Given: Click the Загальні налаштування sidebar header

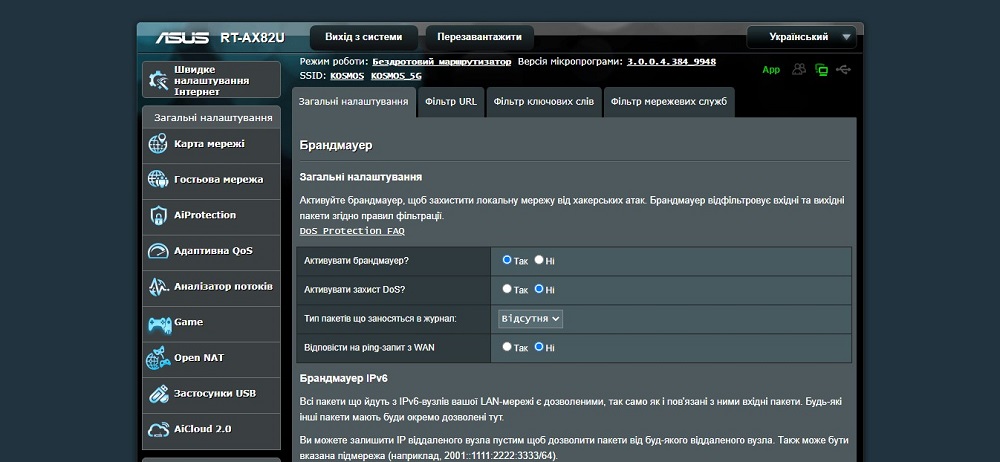Looking at the screenshot, I should point(213,118).
